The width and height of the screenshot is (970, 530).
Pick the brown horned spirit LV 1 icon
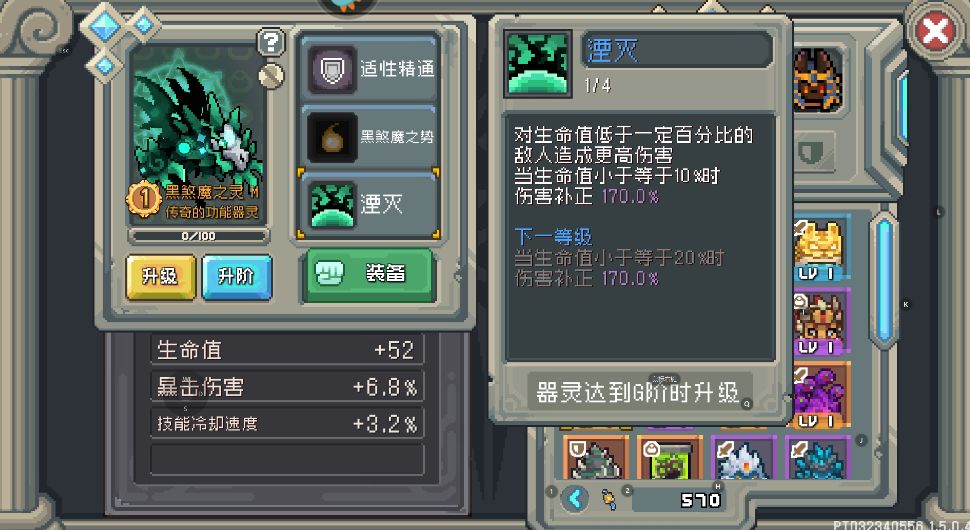pos(820,321)
